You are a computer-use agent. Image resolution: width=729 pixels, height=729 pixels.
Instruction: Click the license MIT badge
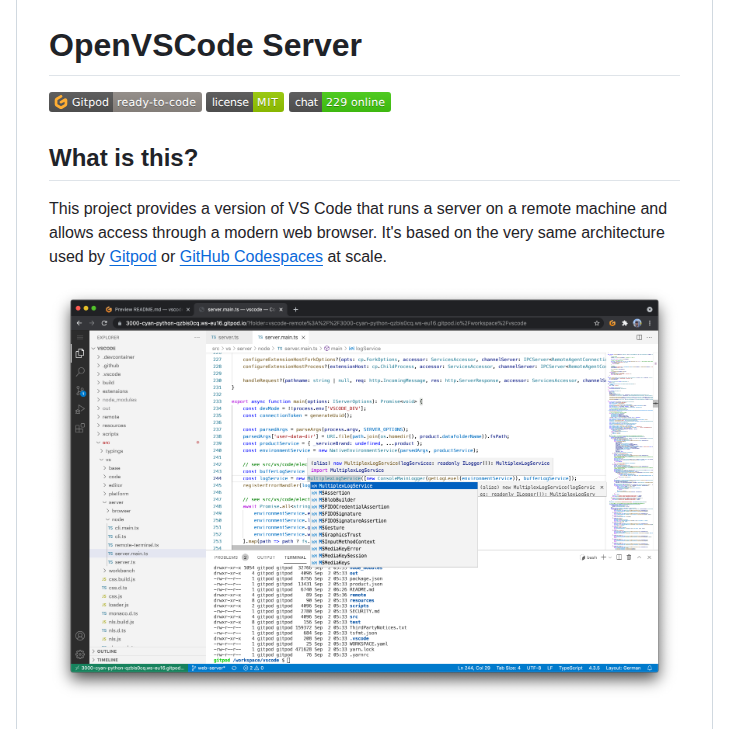coord(245,102)
